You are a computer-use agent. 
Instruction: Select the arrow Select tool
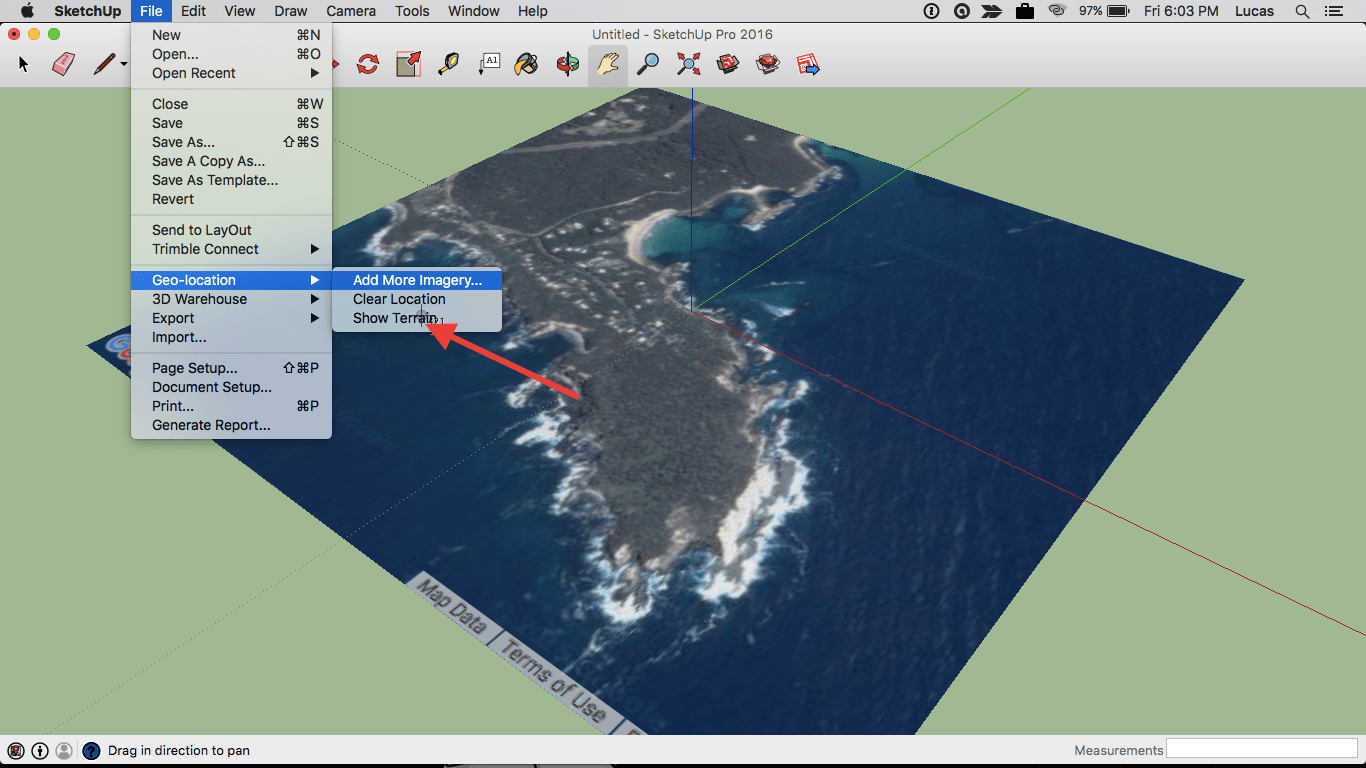coord(24,65)
